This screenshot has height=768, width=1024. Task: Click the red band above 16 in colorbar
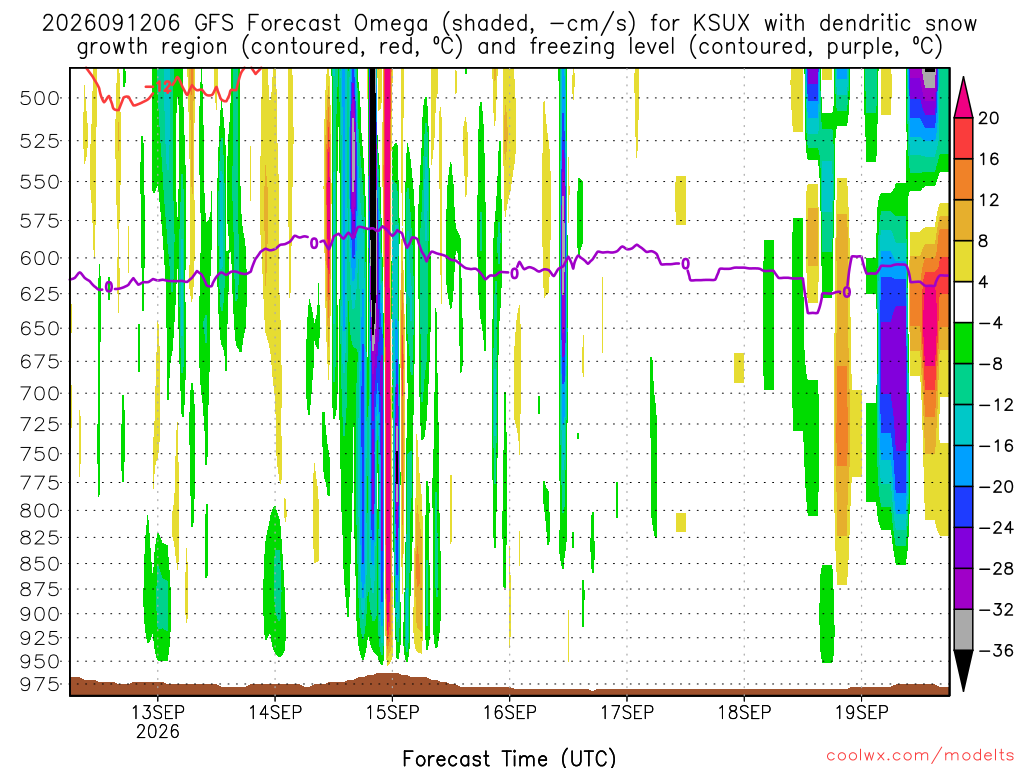[963, 138]
